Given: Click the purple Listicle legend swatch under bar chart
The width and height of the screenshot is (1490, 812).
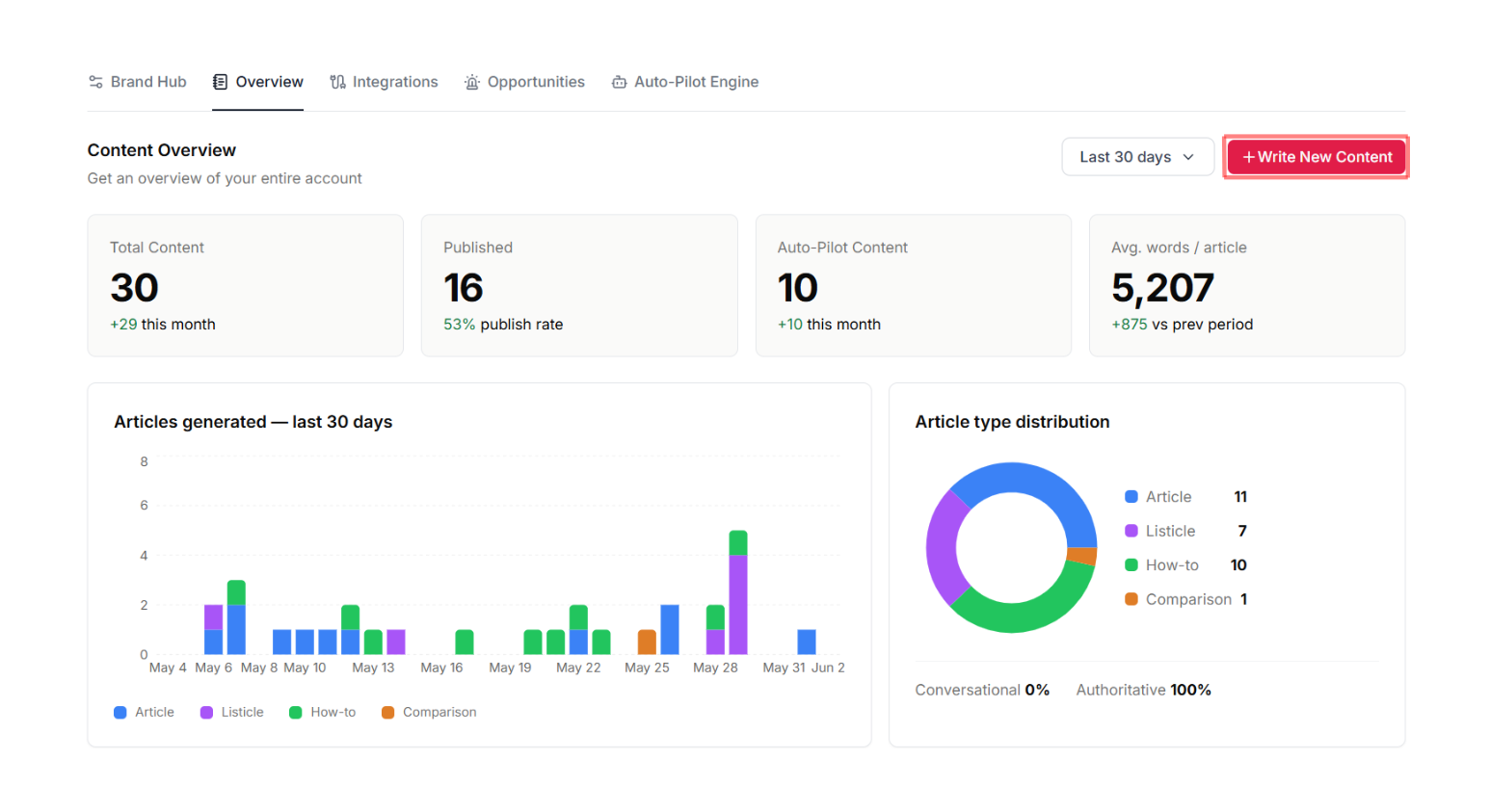Looking at the screenshot, I should [206, 713].
